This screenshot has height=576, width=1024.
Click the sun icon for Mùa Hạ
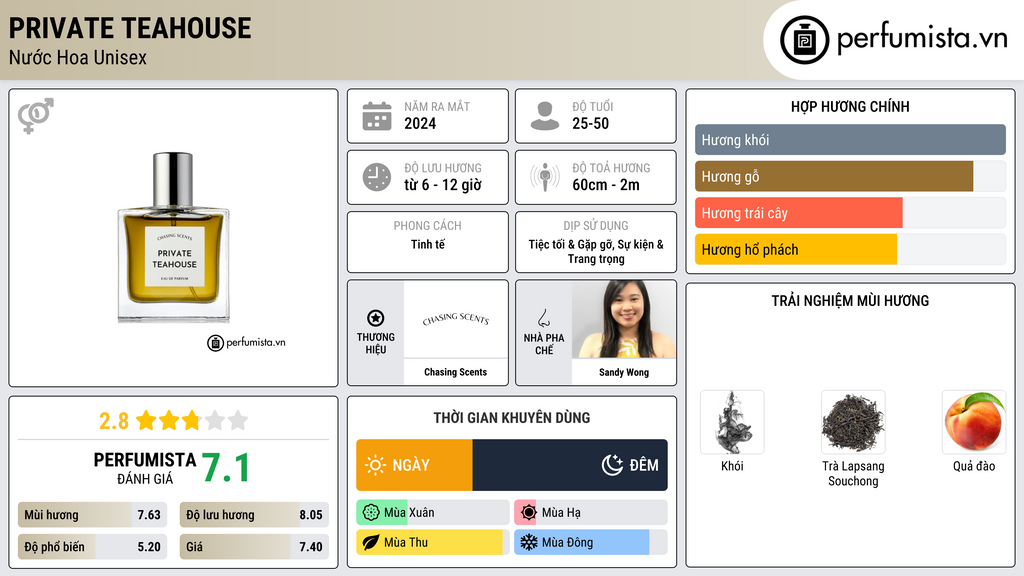(x=529, y=513)
